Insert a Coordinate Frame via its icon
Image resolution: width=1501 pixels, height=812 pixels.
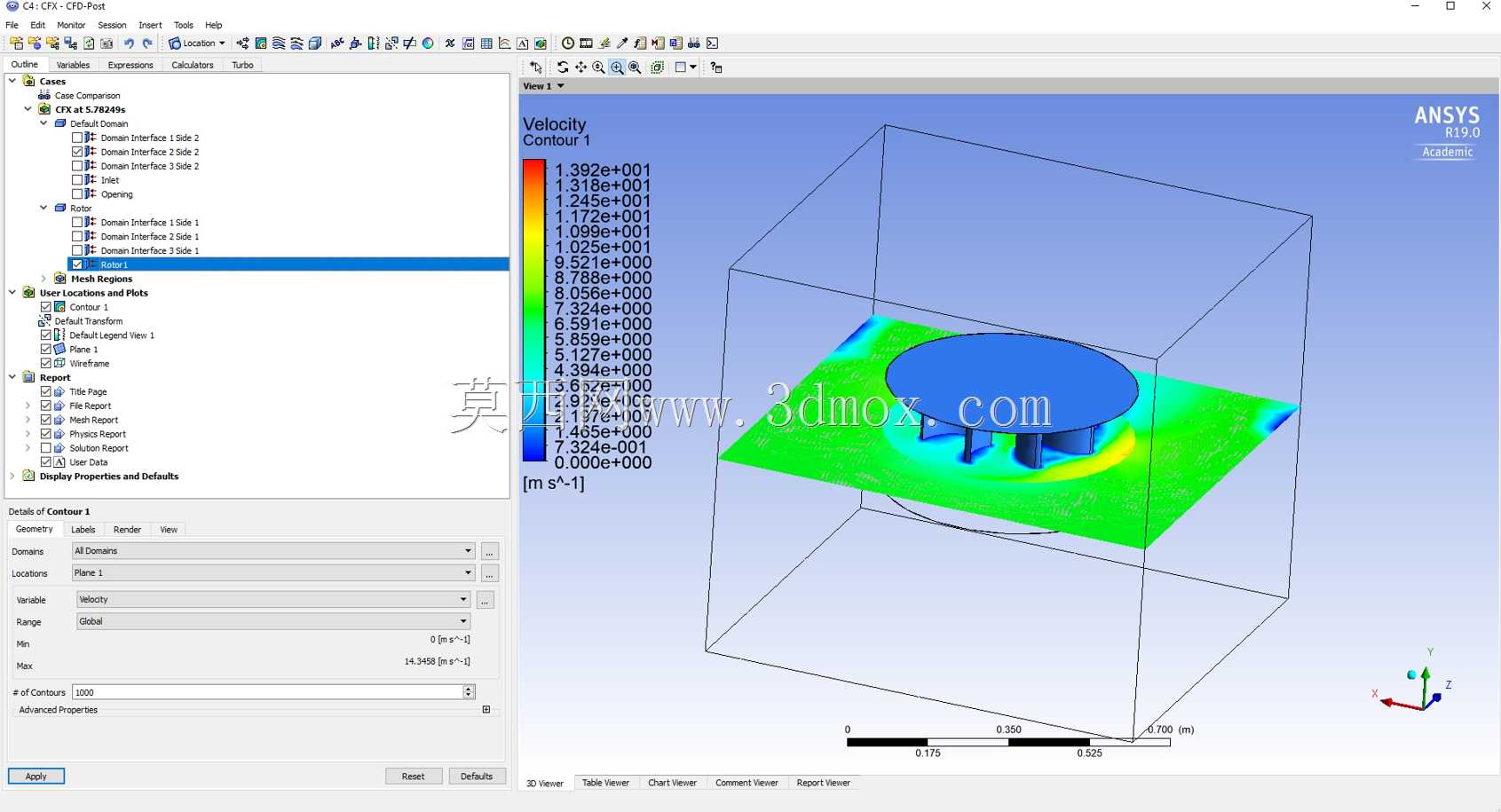tap(355, 43)
